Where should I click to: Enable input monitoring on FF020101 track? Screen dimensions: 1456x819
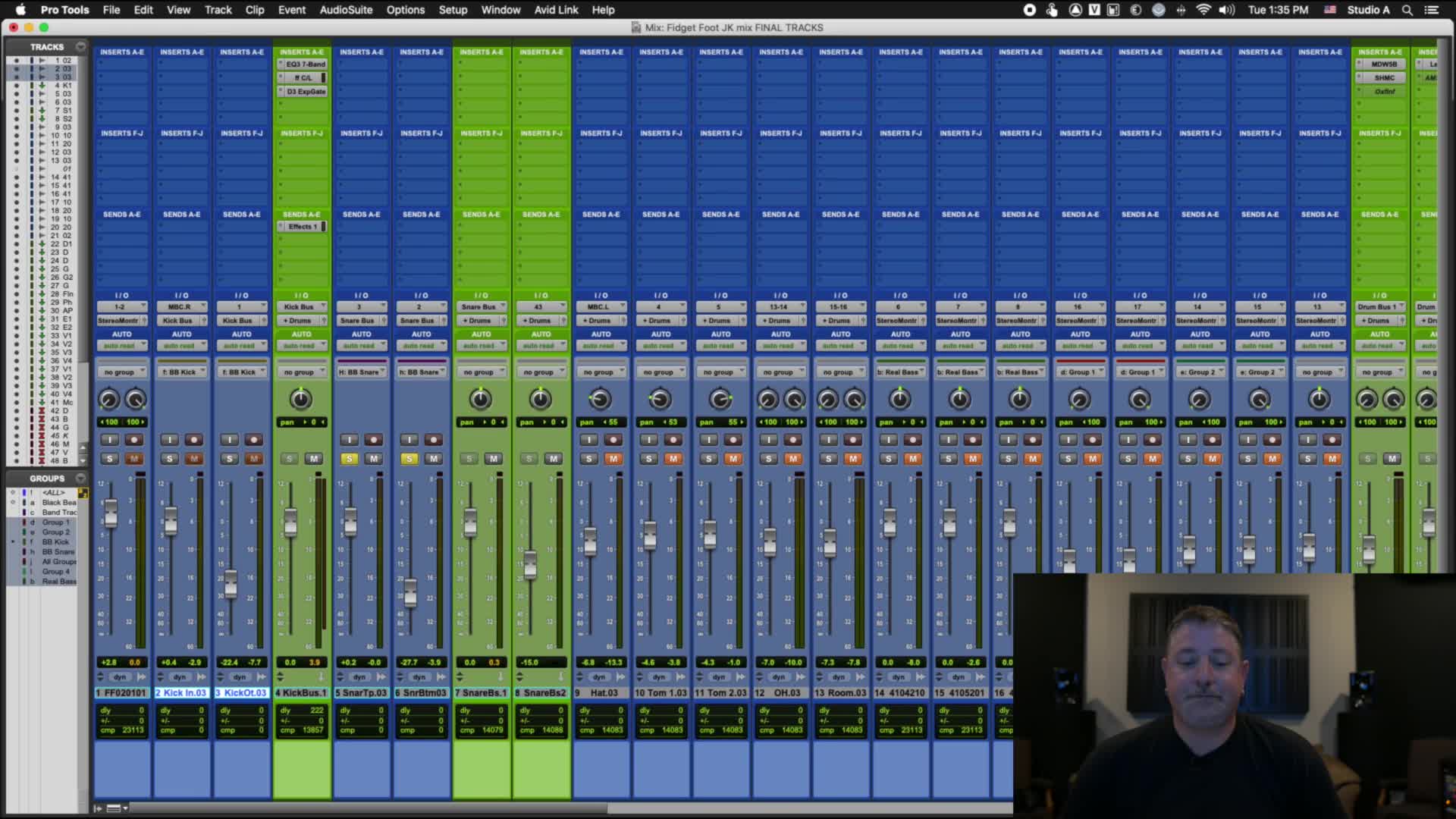[x=110, y=440]
